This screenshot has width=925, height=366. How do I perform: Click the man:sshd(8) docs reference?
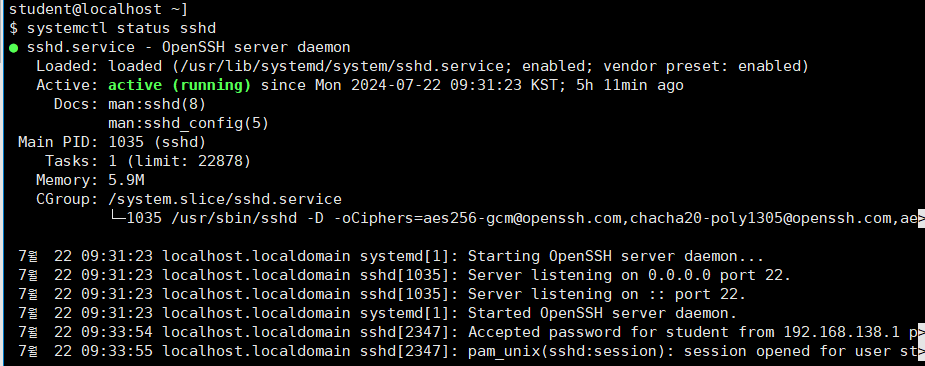tap(157, 104)
